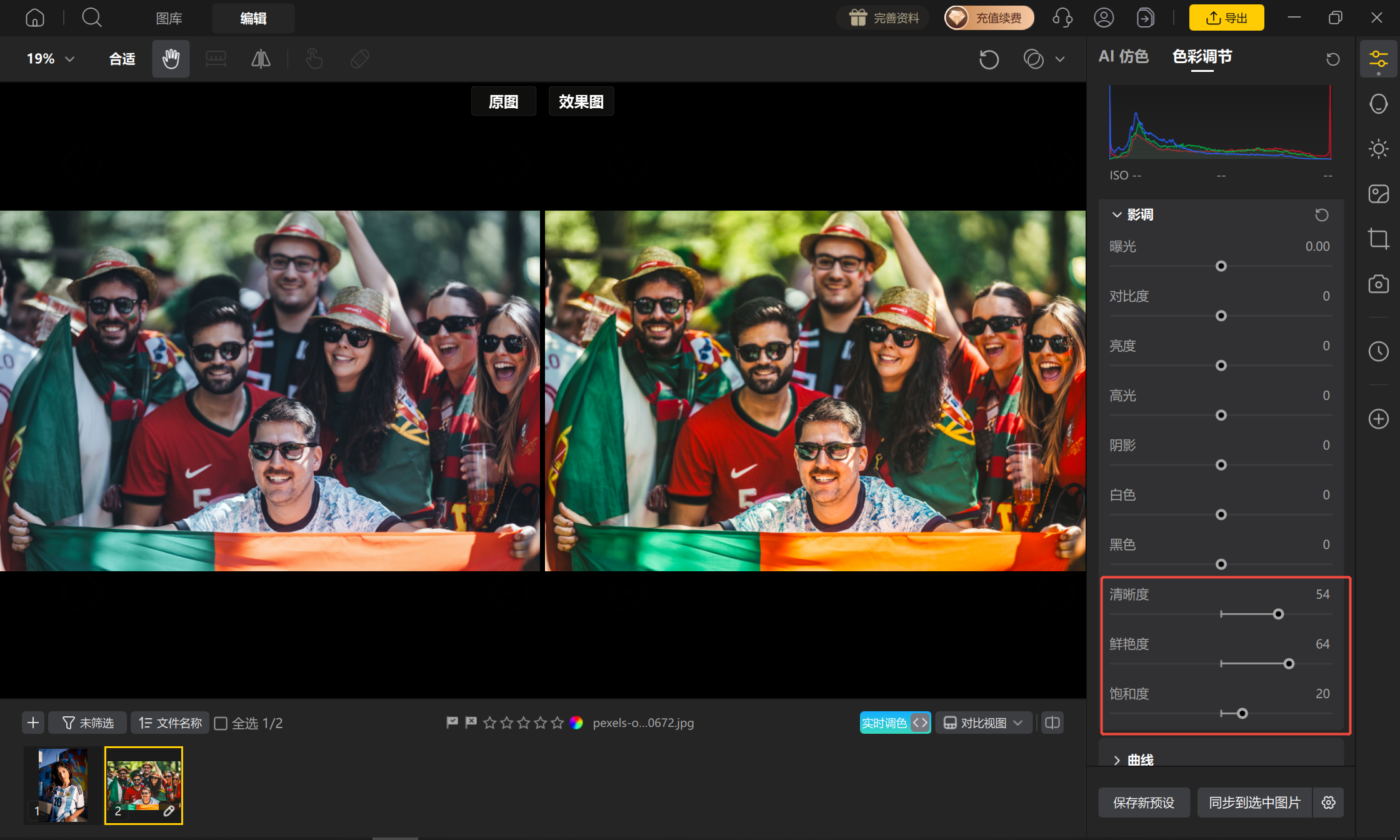Screen dimensions: 1400x840
Task: Switch to the 图库 tab
Action: (169, 18)
